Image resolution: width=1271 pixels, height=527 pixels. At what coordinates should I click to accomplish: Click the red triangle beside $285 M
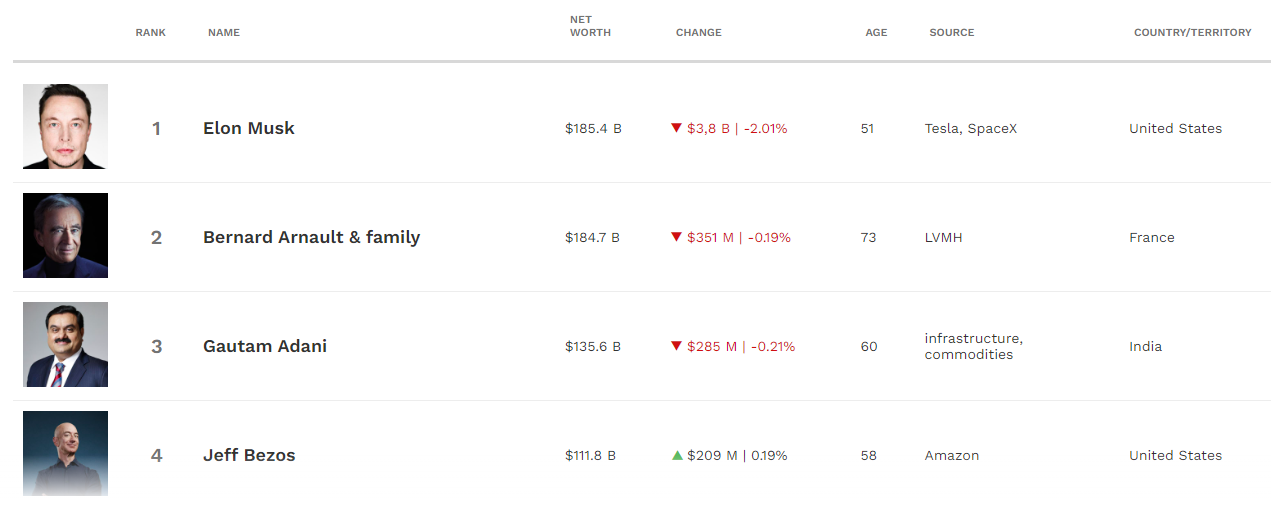(677, 346)
